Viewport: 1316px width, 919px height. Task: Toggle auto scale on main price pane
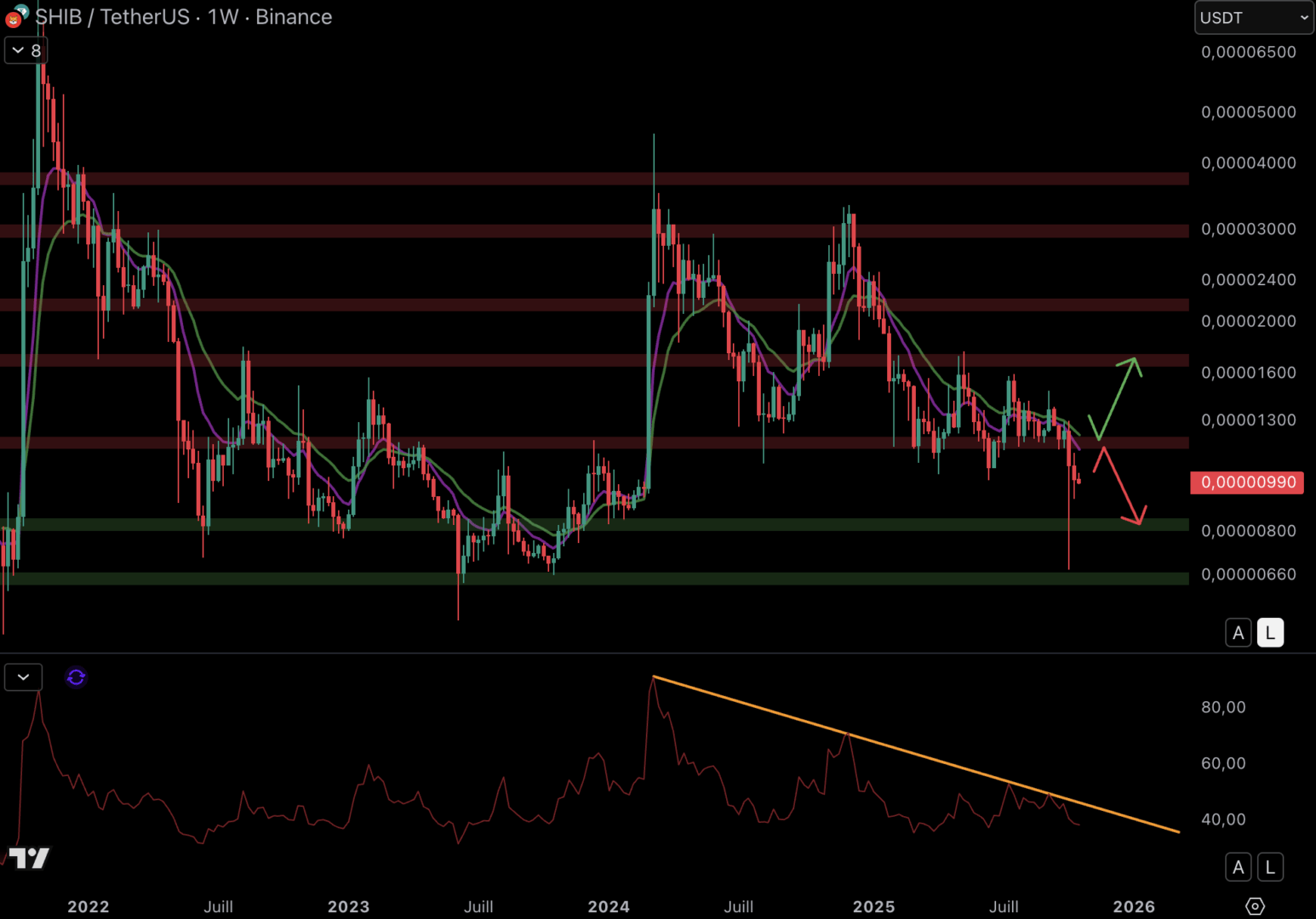point(1238,633)
